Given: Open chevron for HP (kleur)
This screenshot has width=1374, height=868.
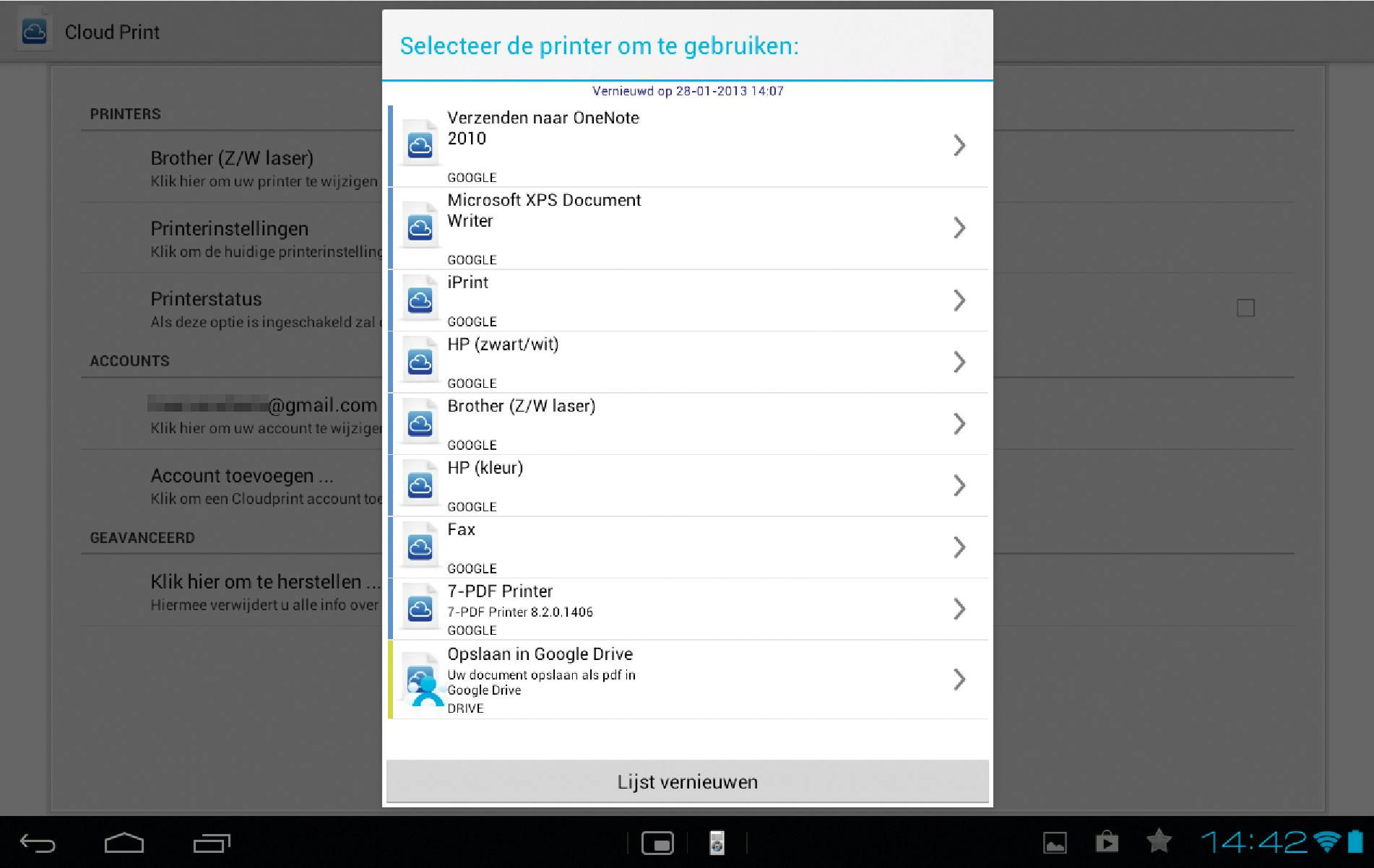Looking at the screenshot, I should coord(959,485).
